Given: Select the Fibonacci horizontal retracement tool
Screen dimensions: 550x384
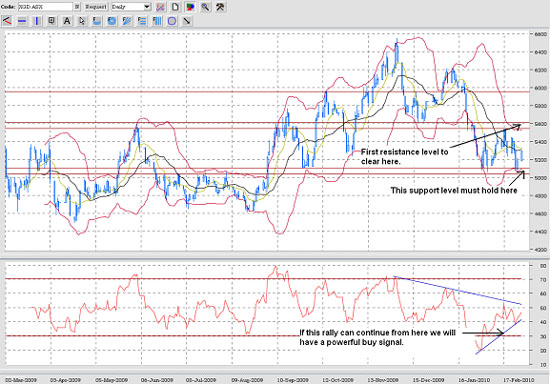Looking at the screenshot, I should click(x=142, y=21).
